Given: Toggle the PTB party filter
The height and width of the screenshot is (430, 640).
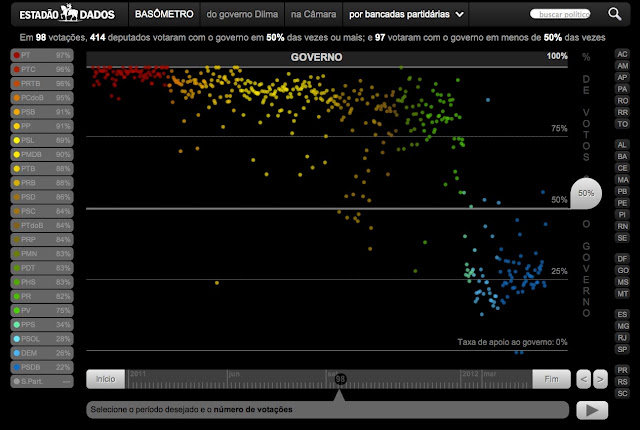Looking at the screenshot, I should [42, 168].
